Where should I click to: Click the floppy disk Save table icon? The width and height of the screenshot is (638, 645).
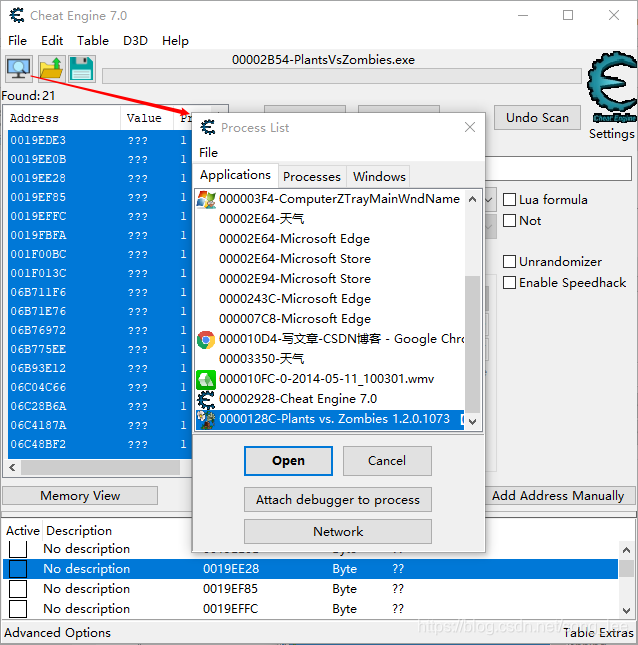point(82,69)
